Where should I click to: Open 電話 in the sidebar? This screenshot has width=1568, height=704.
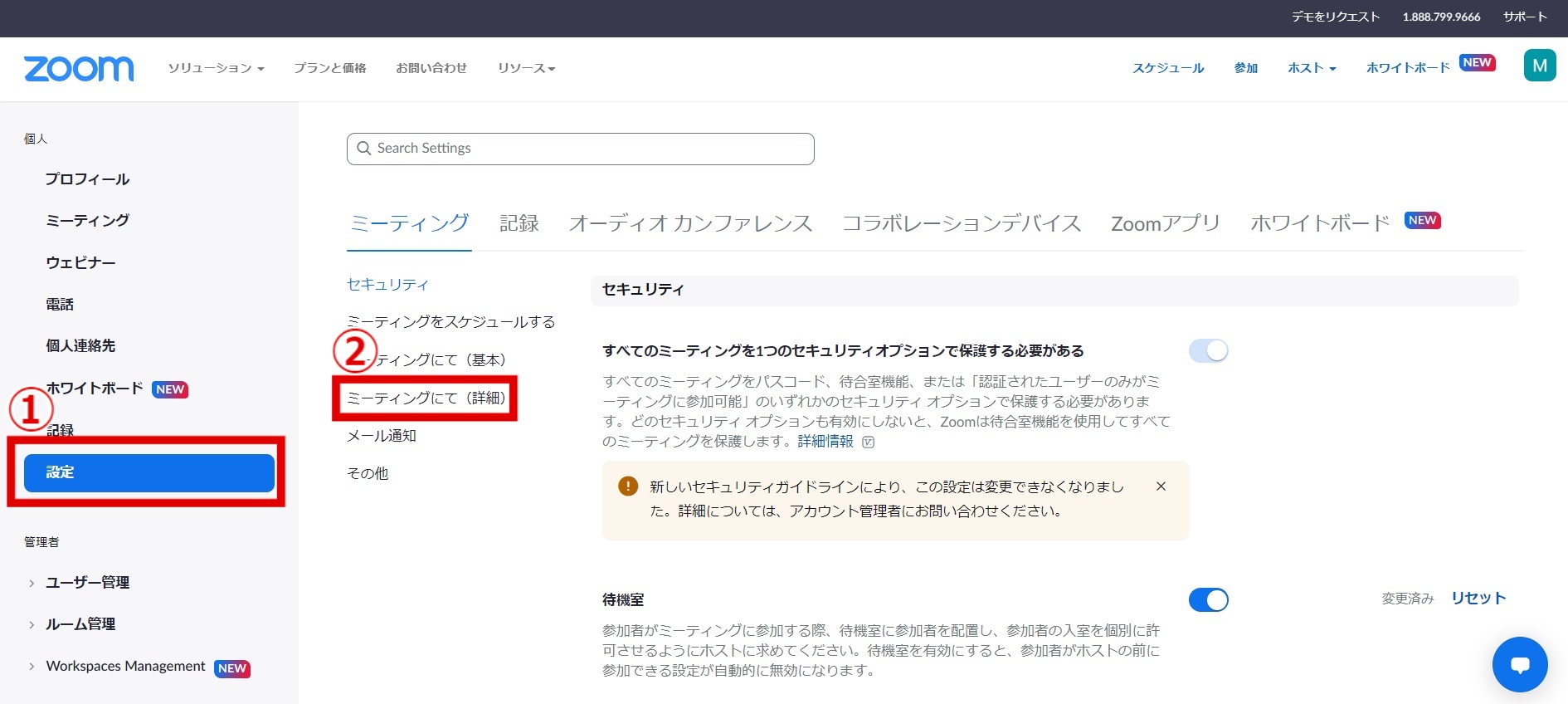pyautogui.click(x=60, y=305)
